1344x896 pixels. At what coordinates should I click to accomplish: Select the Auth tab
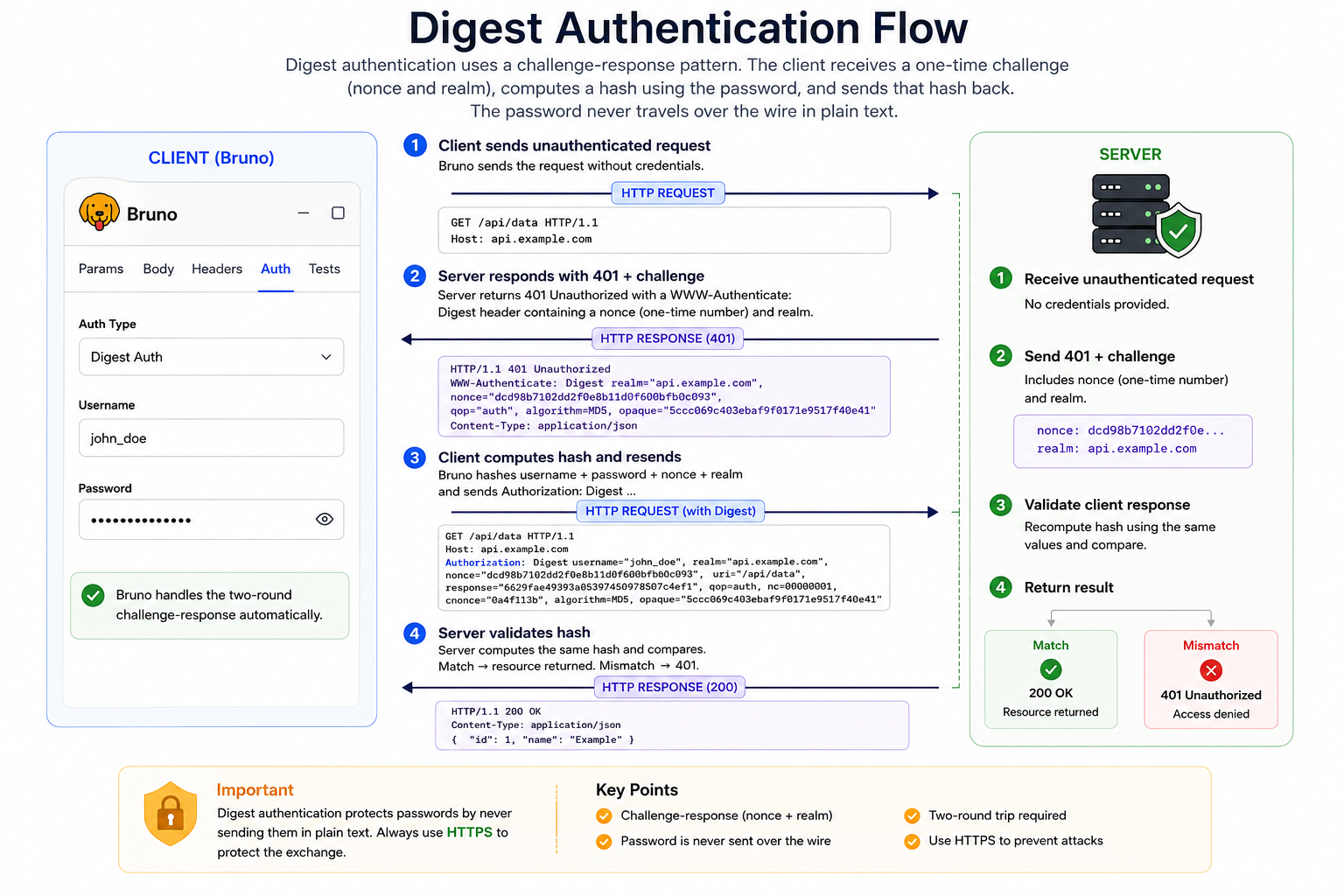(276, 269)
